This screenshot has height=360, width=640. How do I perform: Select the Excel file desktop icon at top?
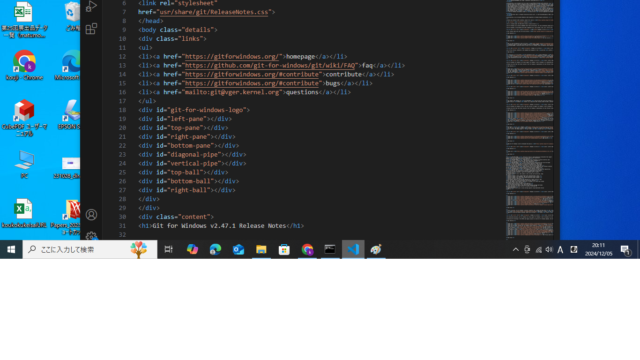(x=24, y=20)
